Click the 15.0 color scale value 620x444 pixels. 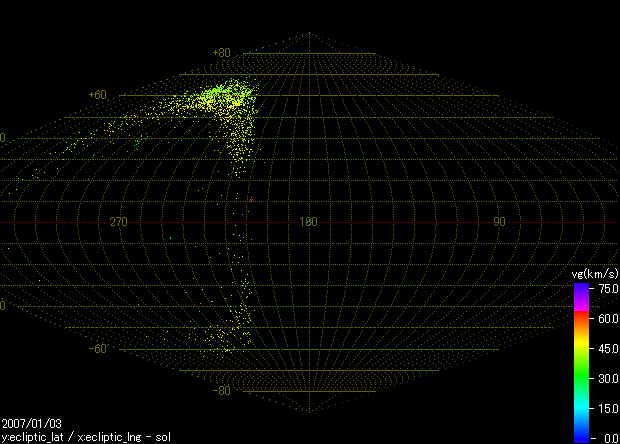click(x=607, y=408)
